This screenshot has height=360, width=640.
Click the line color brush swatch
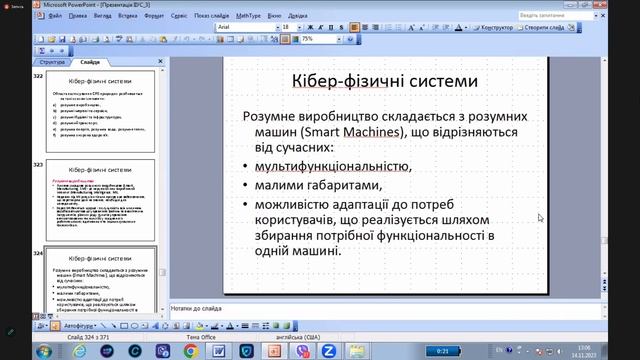(x=215, y=326)
